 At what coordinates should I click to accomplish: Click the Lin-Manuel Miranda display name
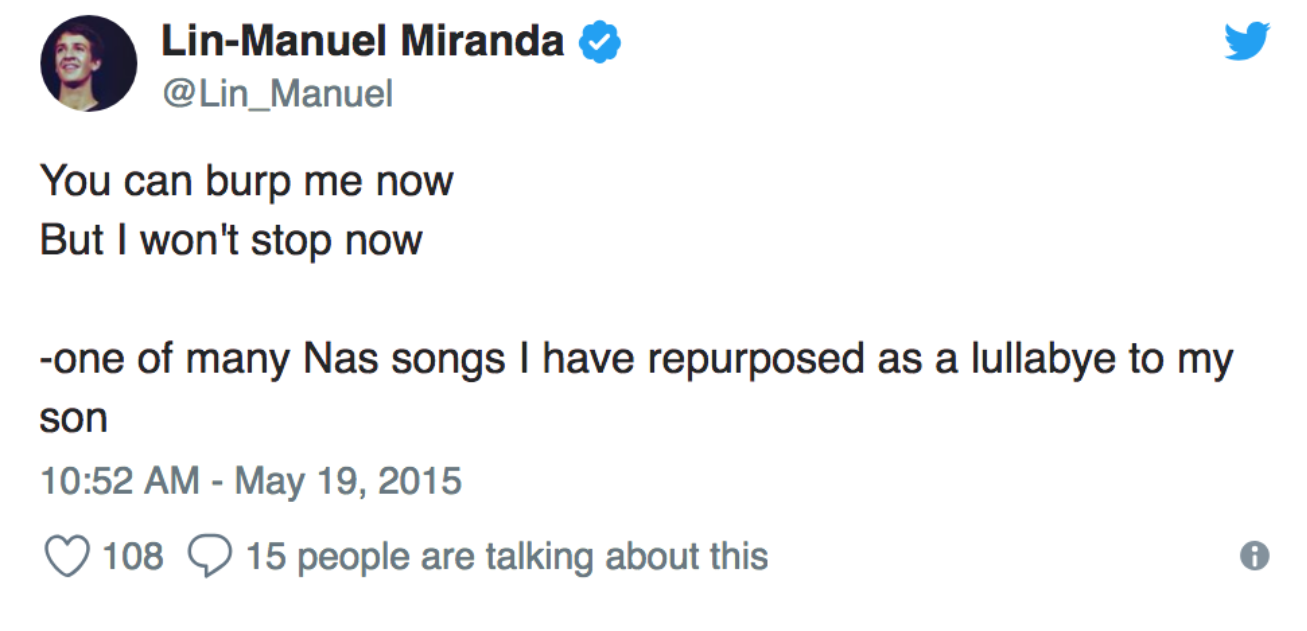pos(361,41)
